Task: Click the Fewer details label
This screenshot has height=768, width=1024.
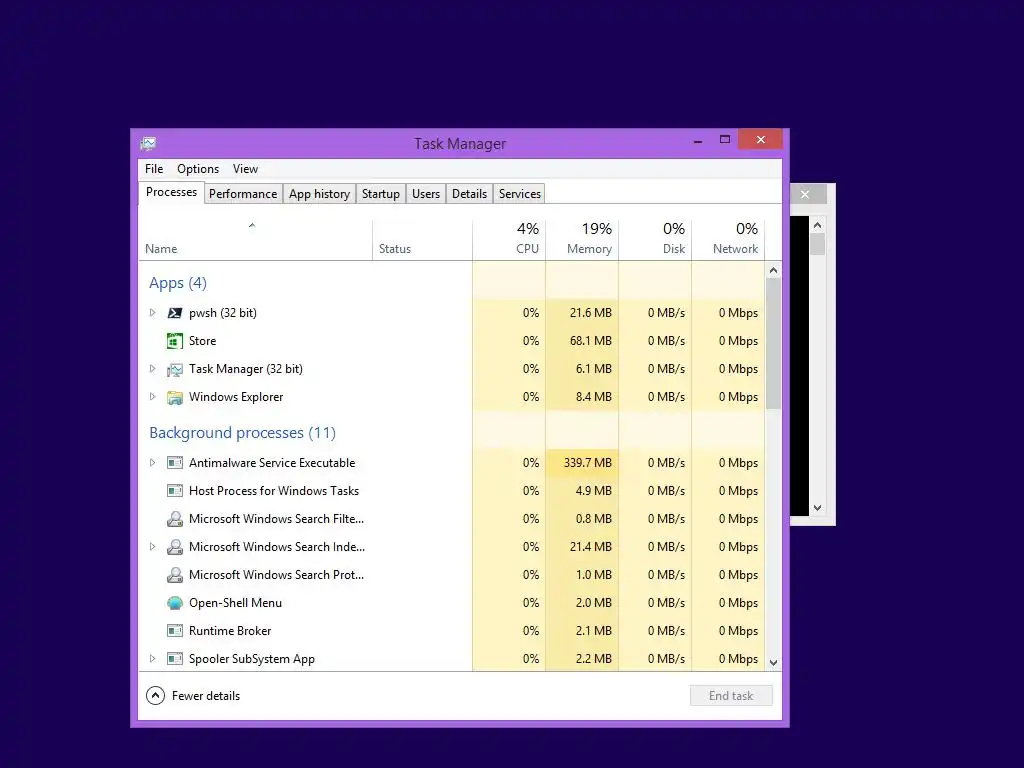Action: 206,696
